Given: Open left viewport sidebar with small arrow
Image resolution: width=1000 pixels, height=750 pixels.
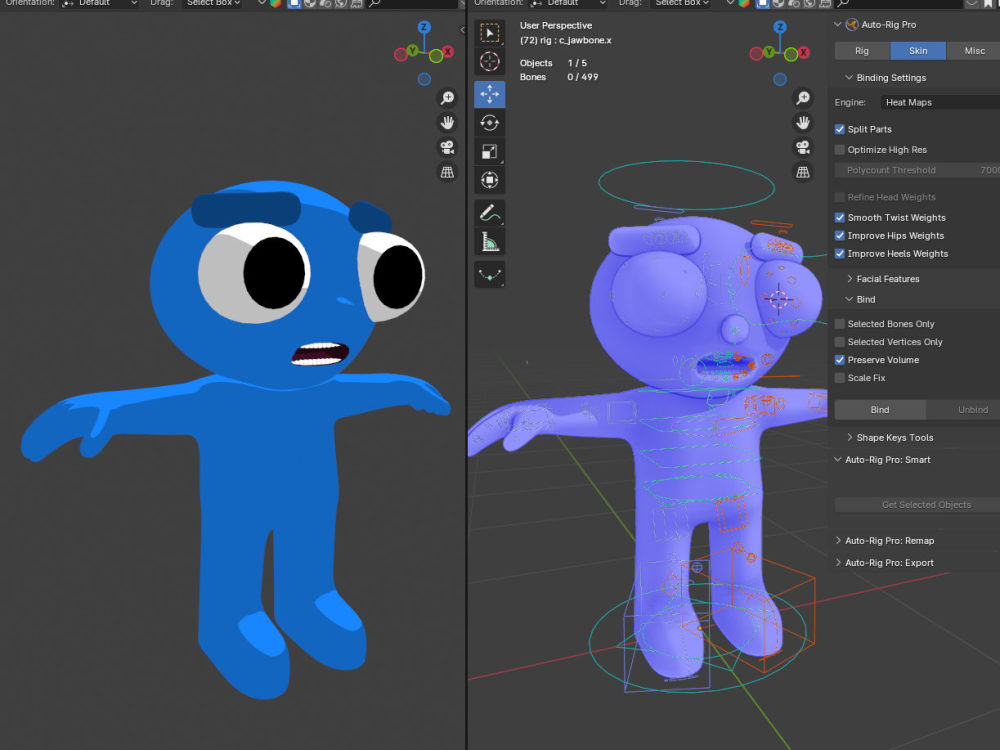Looking at the screenshot, I should (462, 30).
